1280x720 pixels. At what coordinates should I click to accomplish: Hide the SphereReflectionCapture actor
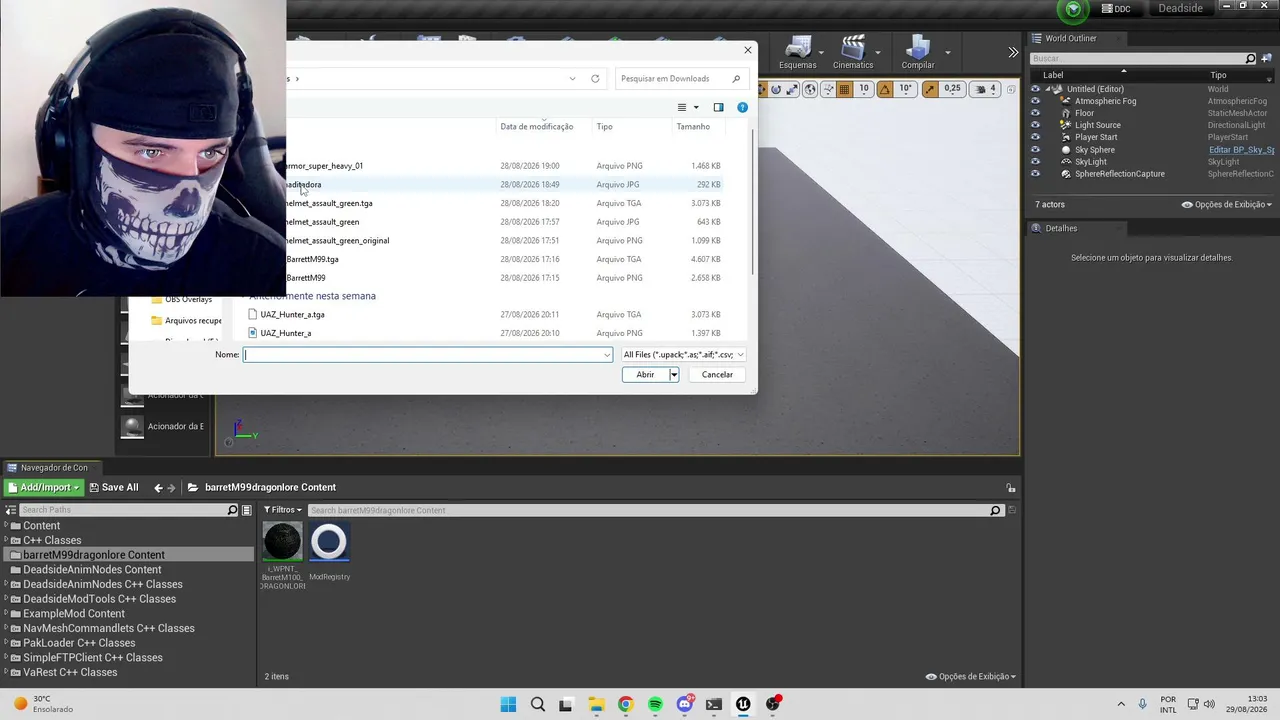pos(1035,174)
